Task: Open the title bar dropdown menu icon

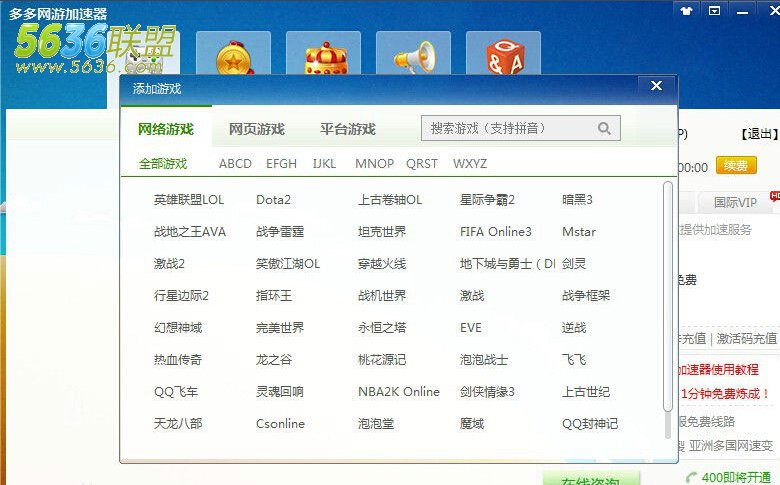Action: pos(714,10)
